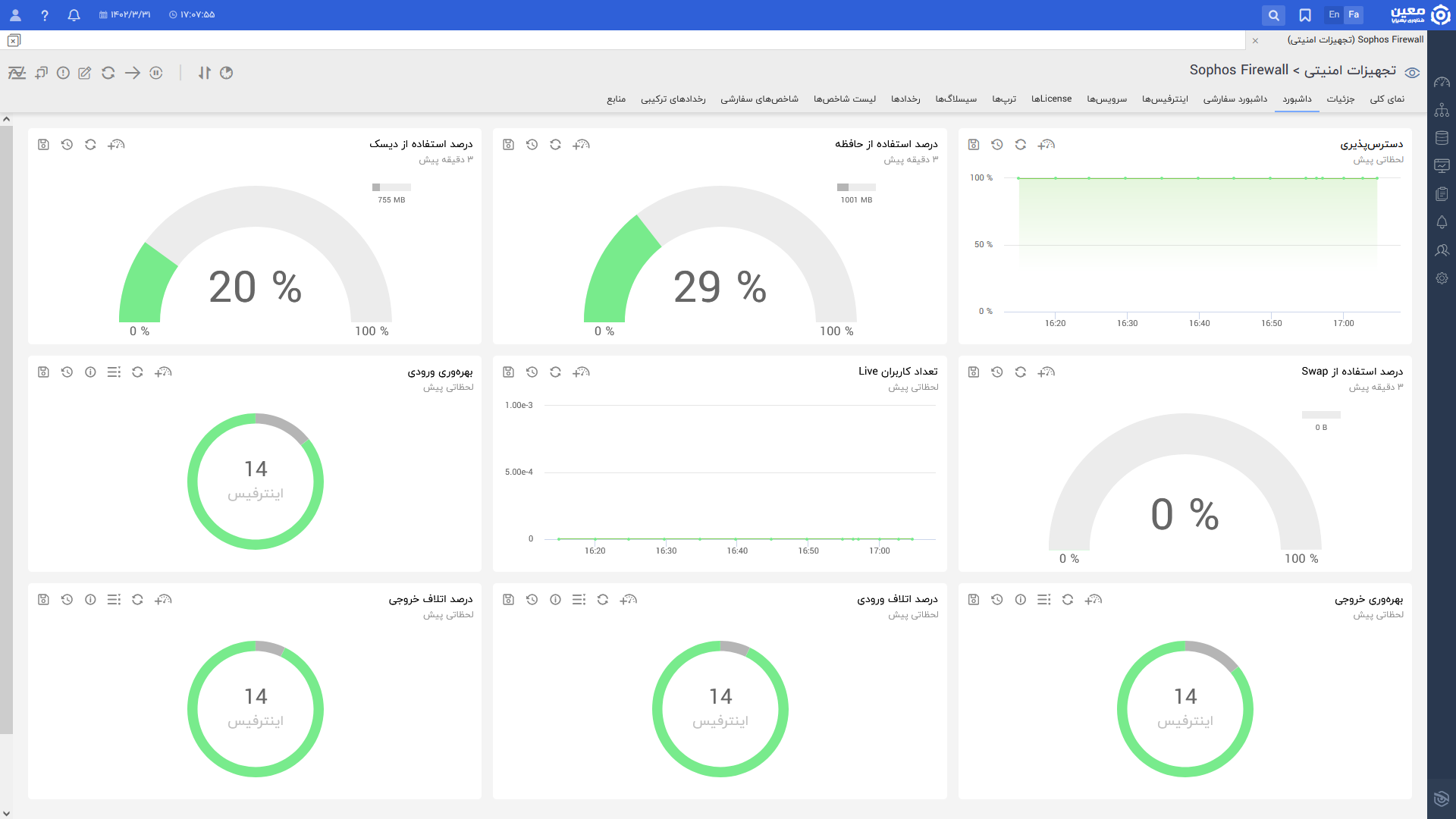The width and height of the screenshot is (1456, 819).
Task: Select the جزئیات tab
Action: 1341,99
